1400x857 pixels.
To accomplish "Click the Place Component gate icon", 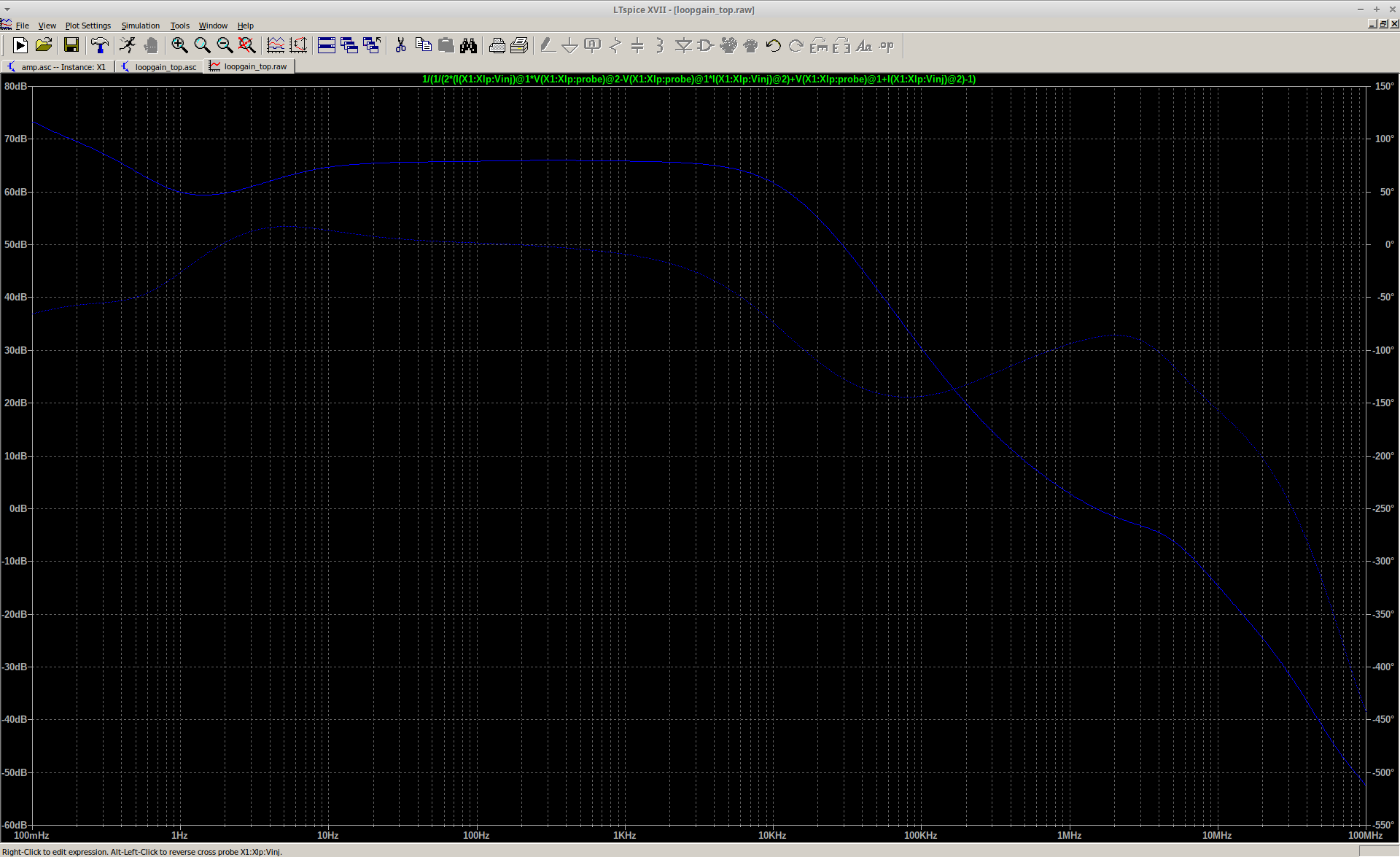I will 705,46.
